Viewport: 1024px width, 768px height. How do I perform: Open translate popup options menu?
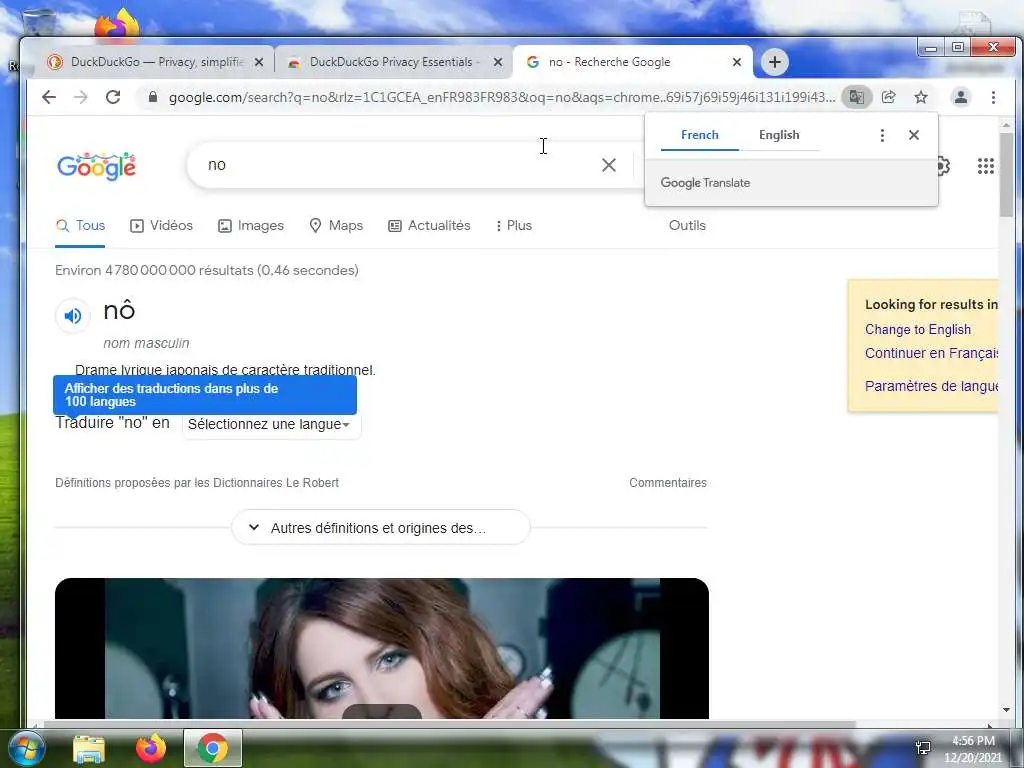tap(882, 135)
